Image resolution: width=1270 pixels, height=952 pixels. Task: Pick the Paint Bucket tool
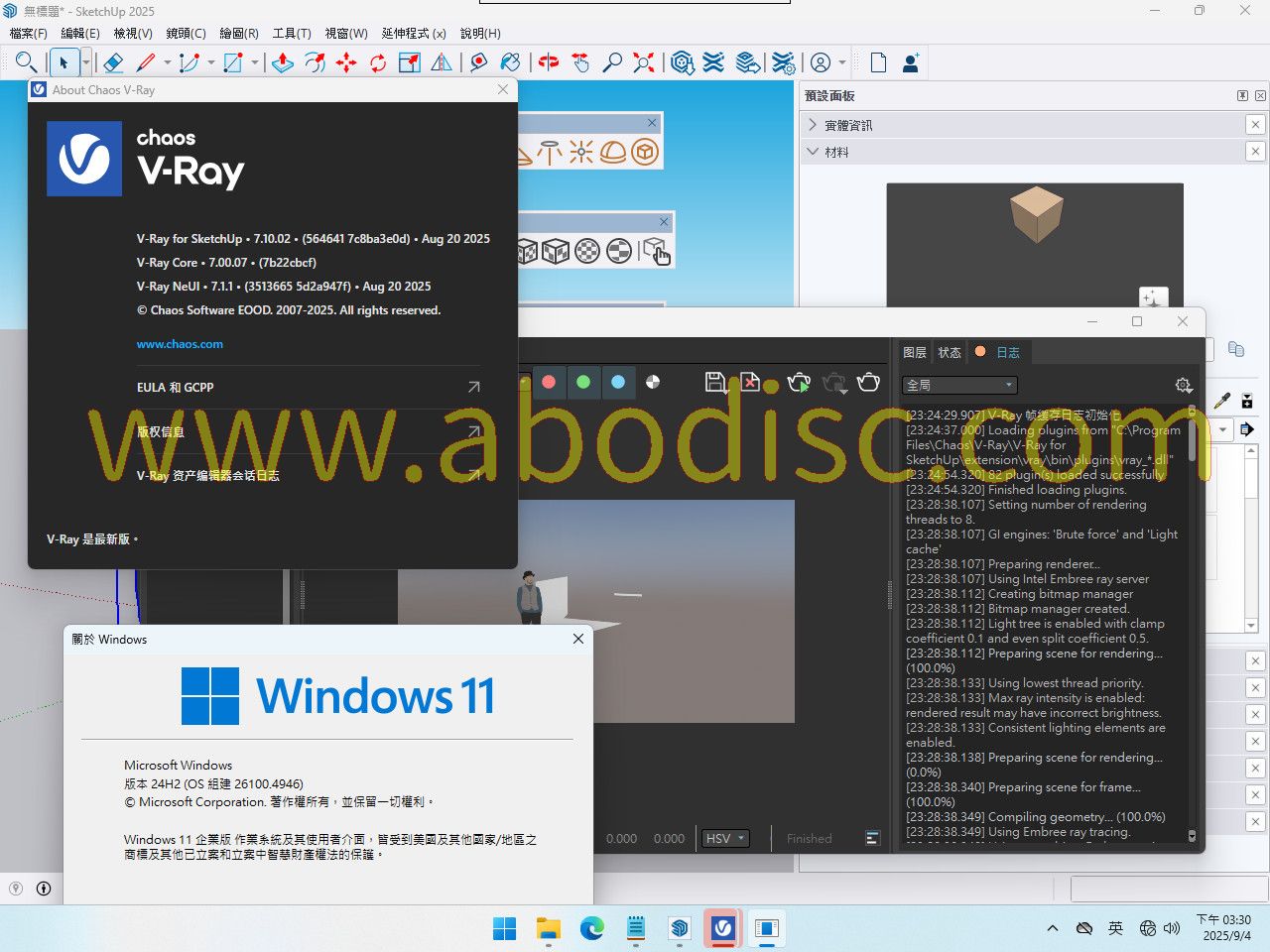(511, 62)
